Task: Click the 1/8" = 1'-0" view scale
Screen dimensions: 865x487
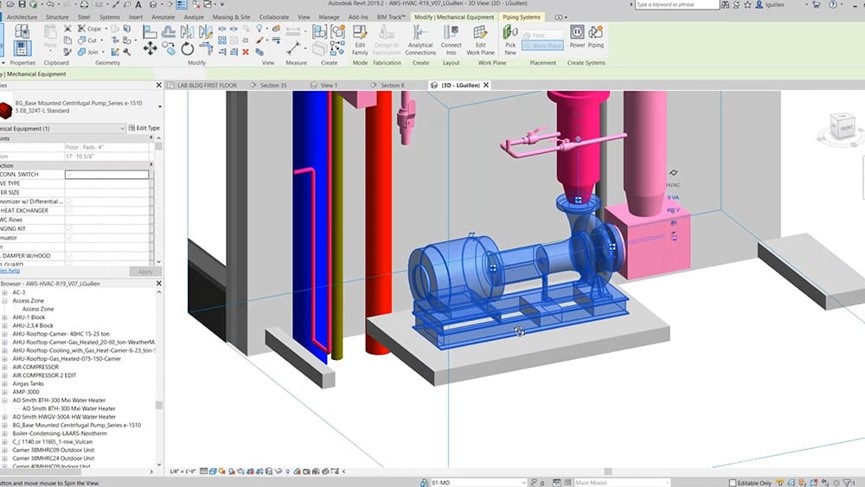Action: pyautogui.click(x=182, y=472)
